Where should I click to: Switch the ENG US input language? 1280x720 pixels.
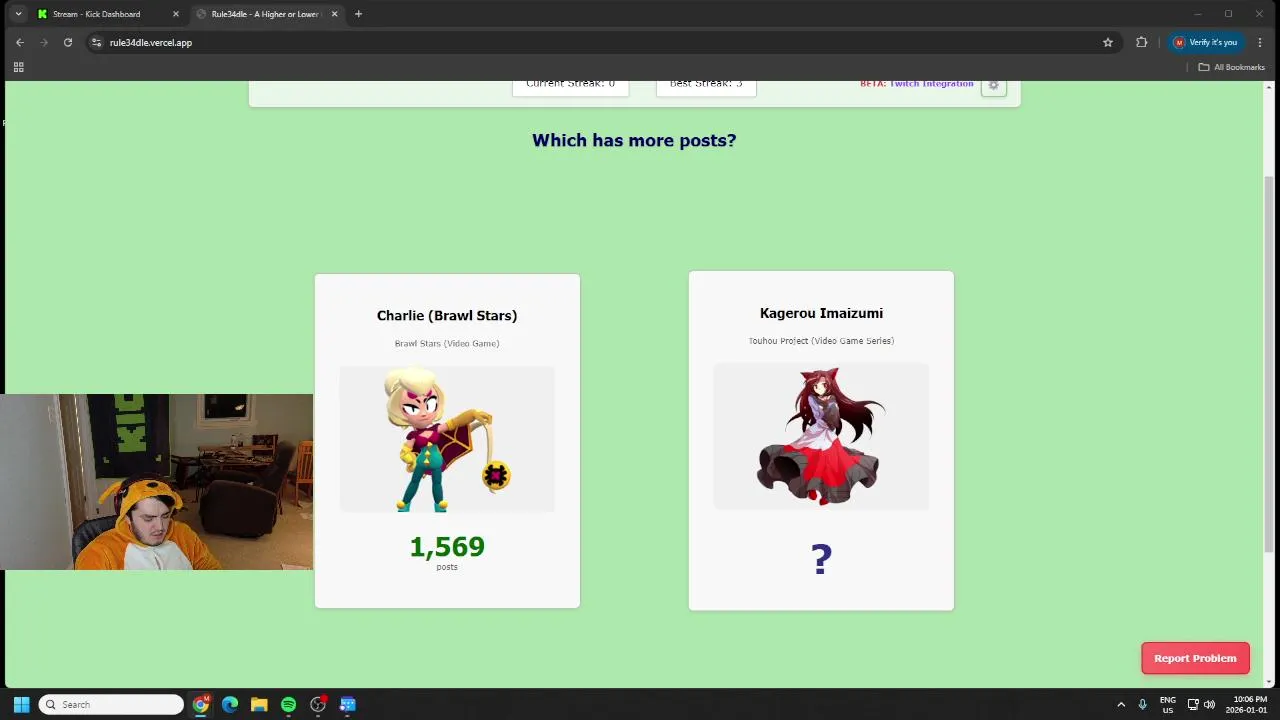(1168, 704)
